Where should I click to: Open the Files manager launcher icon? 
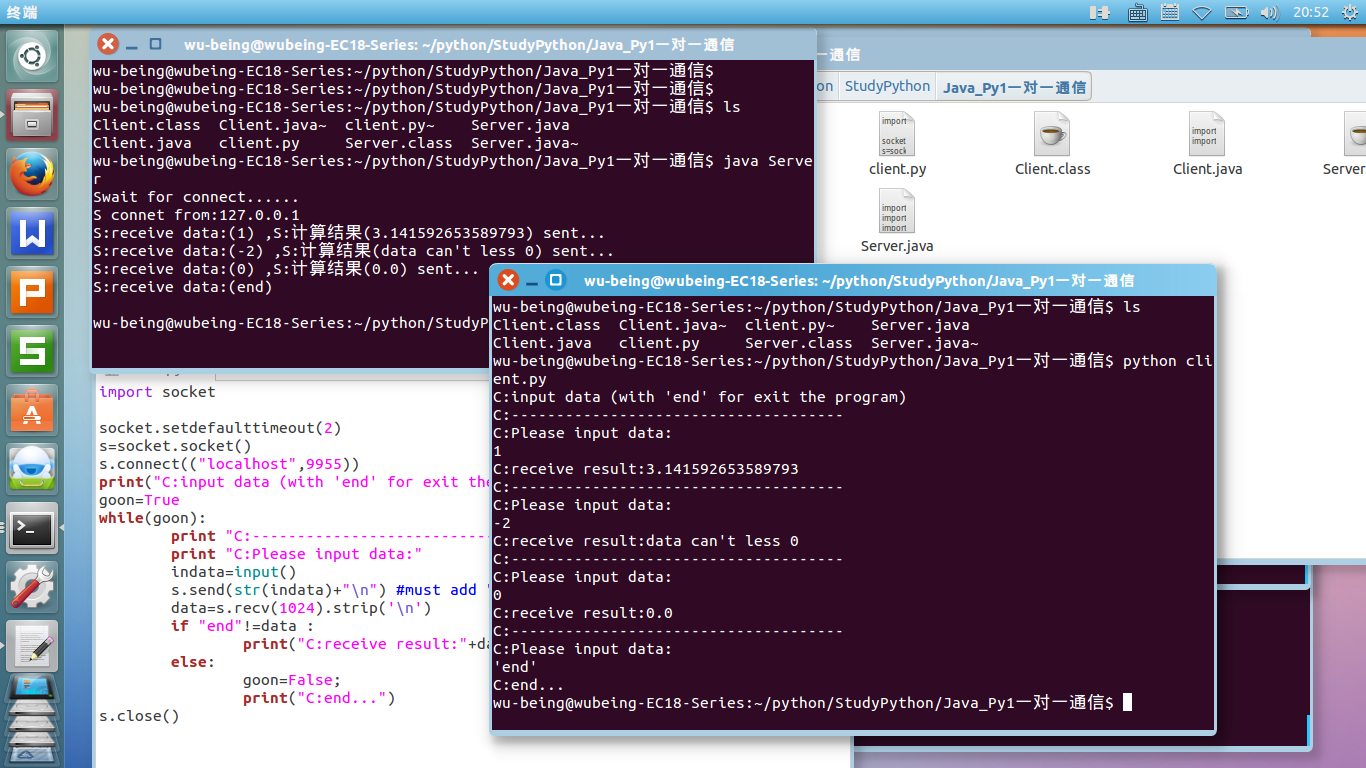click(32, 115)
